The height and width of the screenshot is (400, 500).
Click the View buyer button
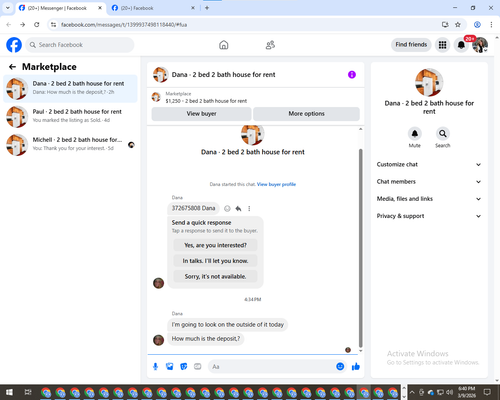[x=201, y=114]
